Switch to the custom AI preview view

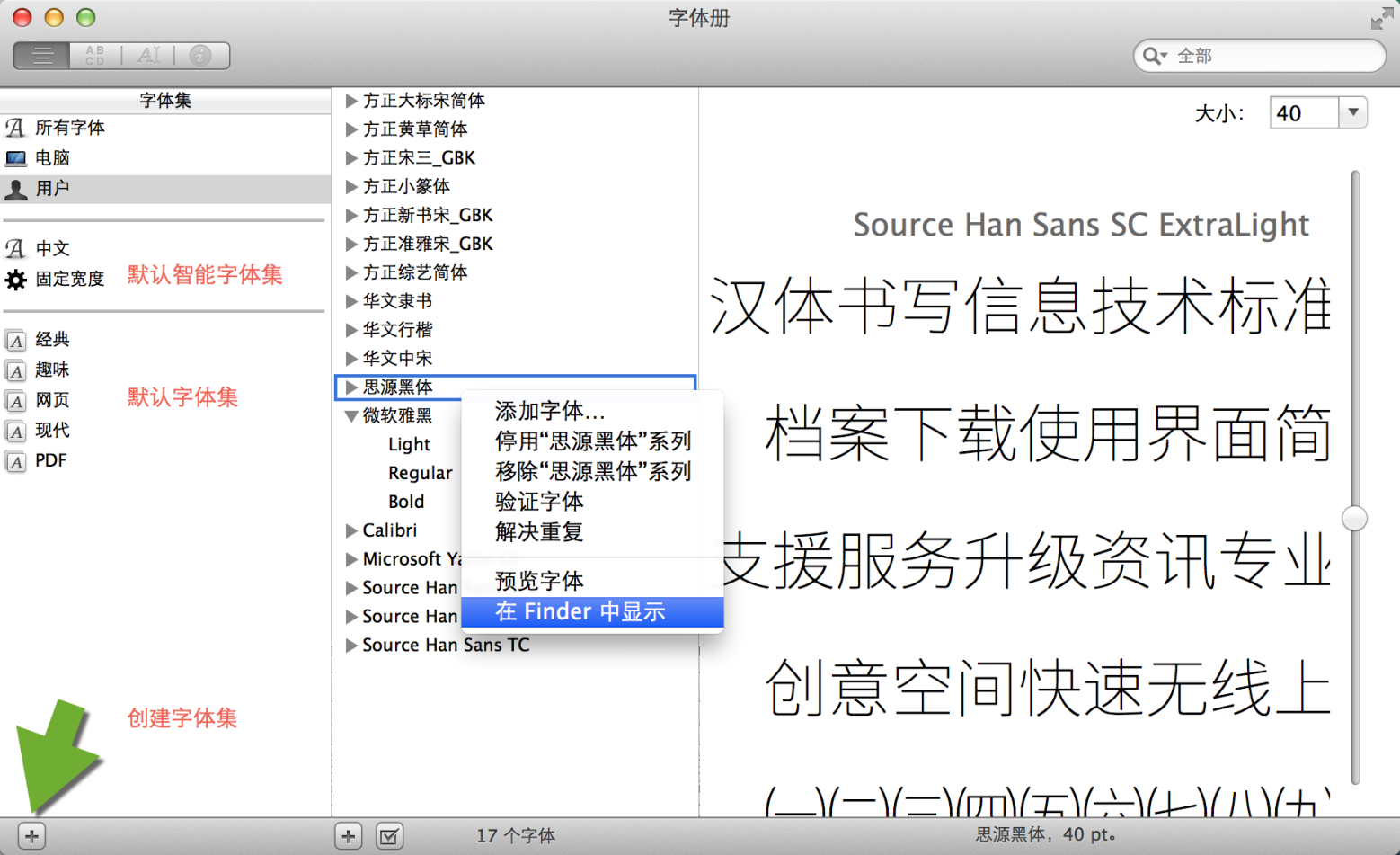[148, 56]
